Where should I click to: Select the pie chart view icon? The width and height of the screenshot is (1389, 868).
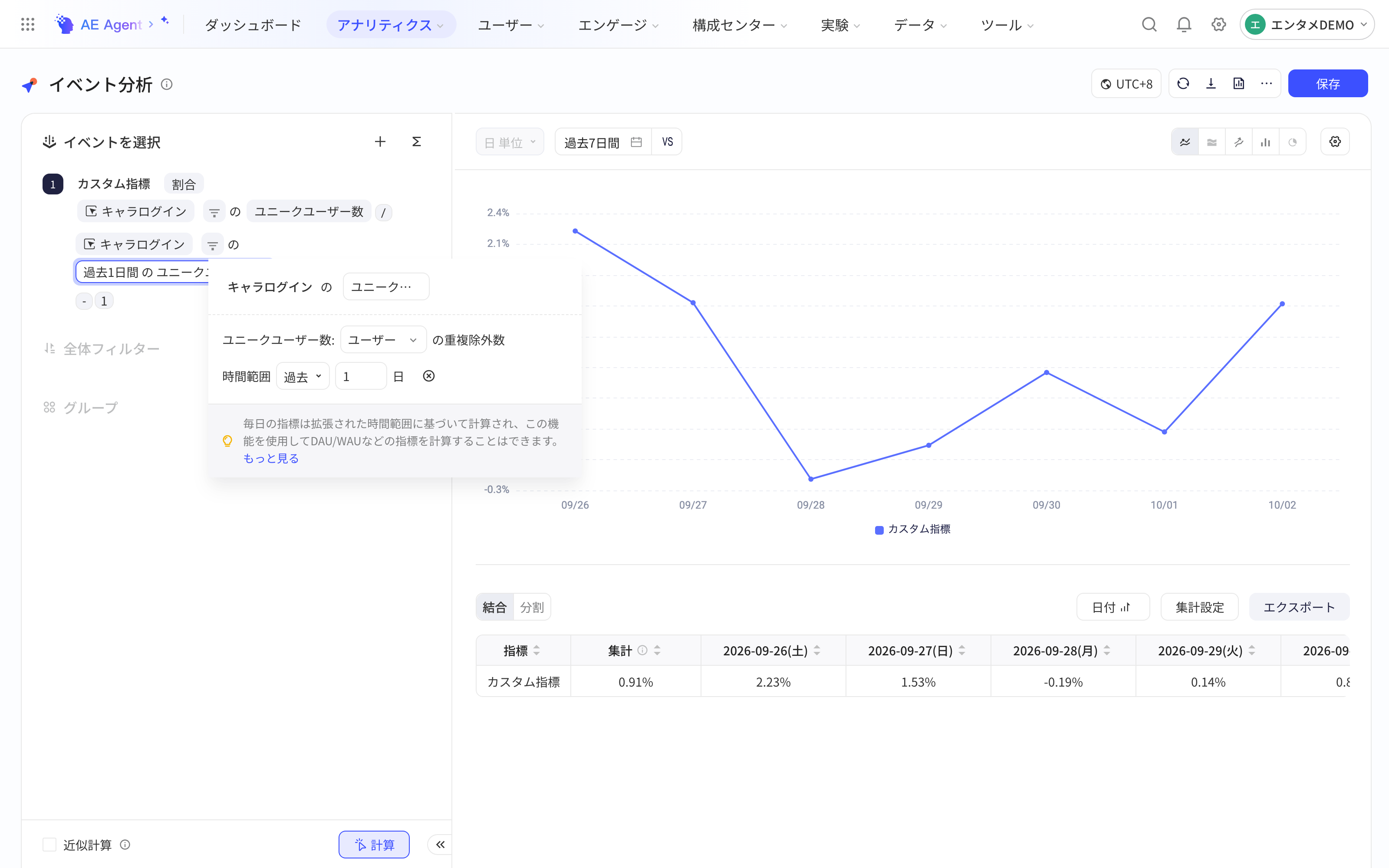click(x=1293, y=142)
